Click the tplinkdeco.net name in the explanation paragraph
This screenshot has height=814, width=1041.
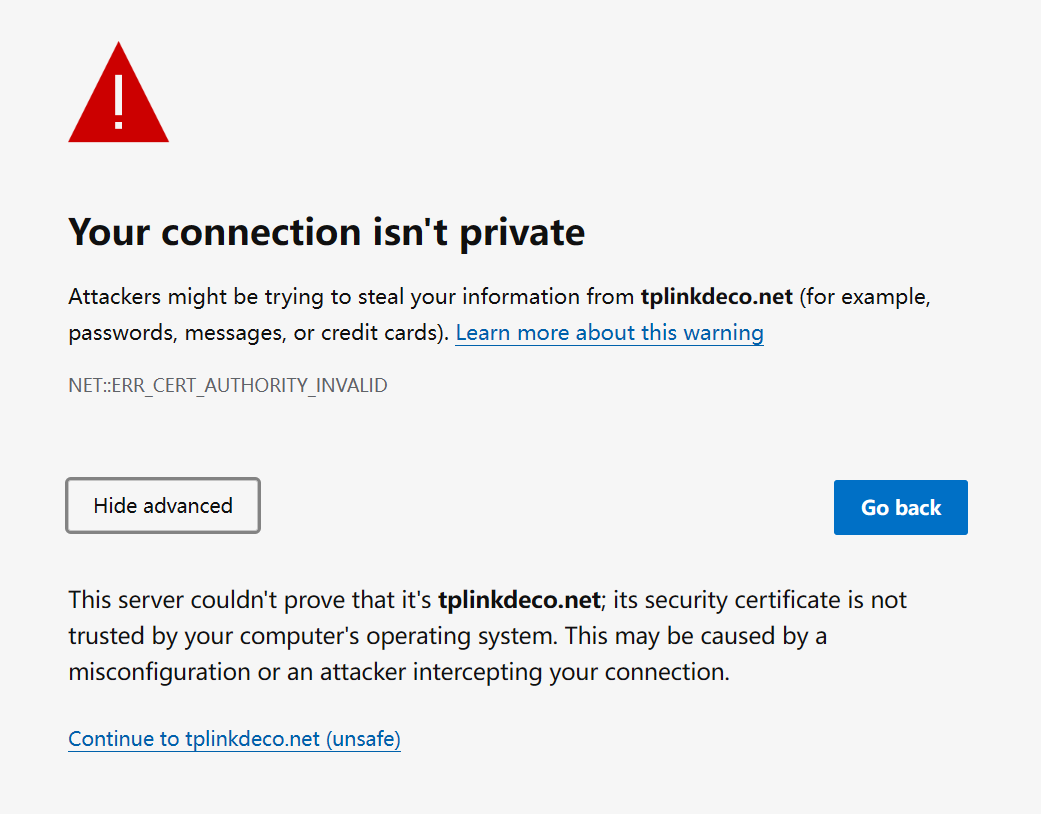click(518, 599)
